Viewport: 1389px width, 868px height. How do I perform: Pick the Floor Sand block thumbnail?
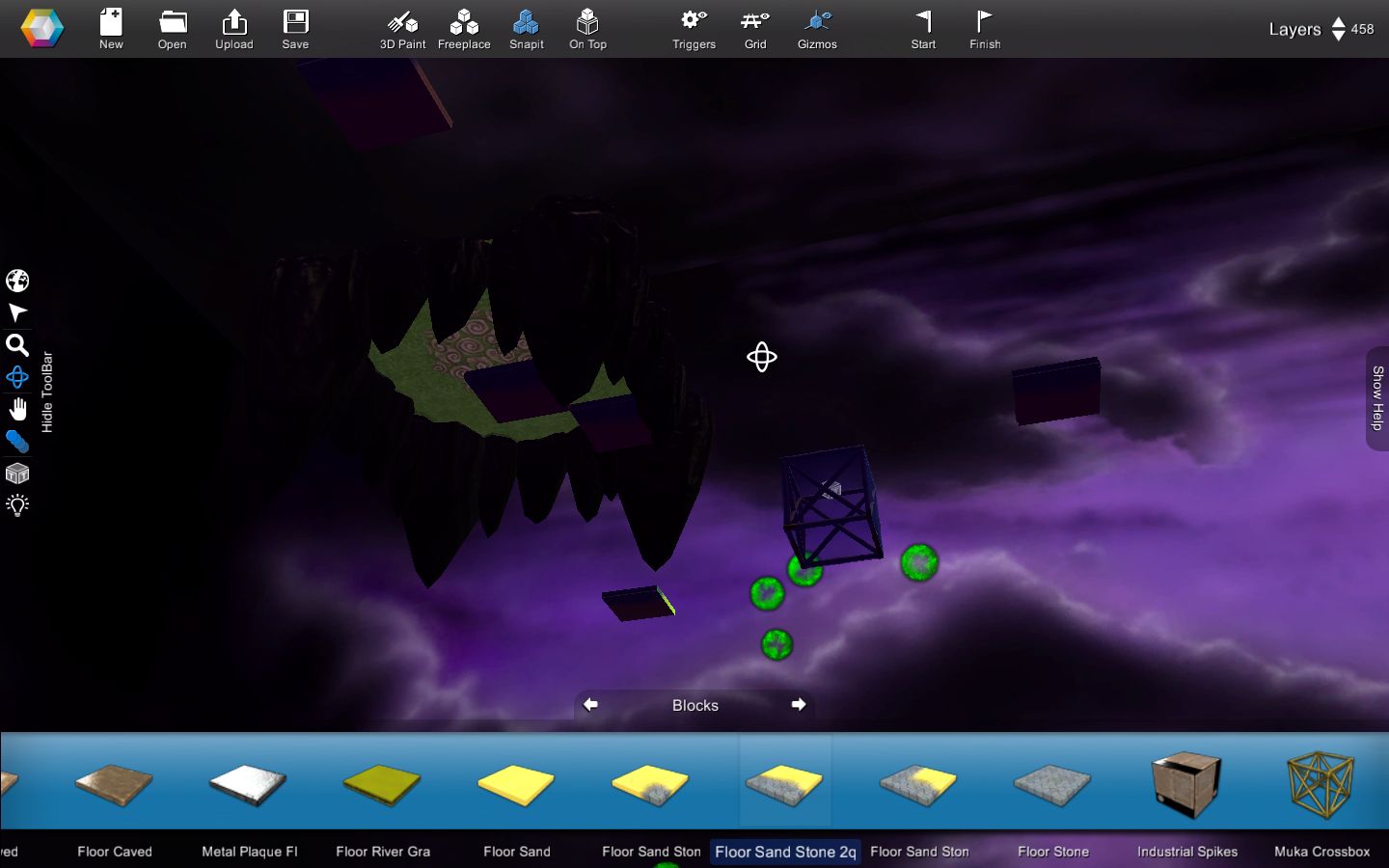(x=517, y=784)
